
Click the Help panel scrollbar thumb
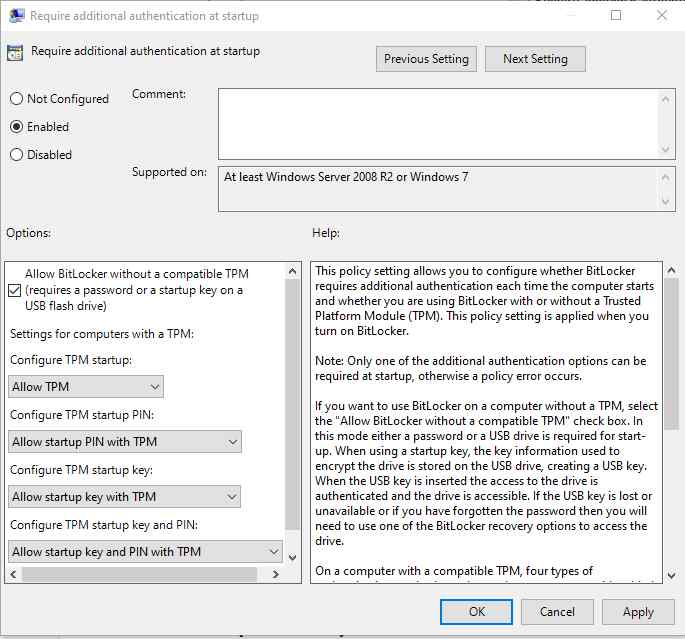tap(671, 354)
